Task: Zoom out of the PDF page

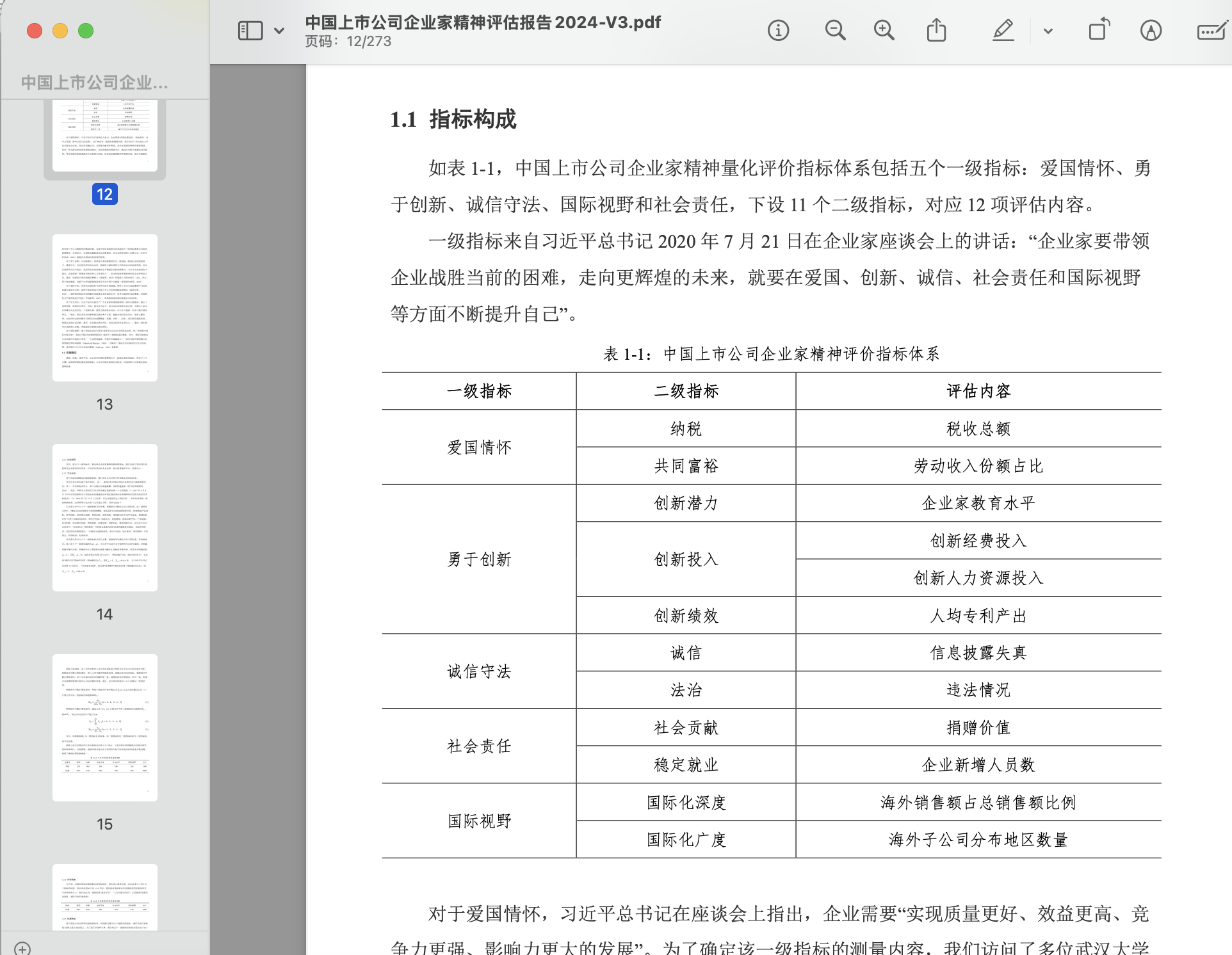Action: click(835, 30)
